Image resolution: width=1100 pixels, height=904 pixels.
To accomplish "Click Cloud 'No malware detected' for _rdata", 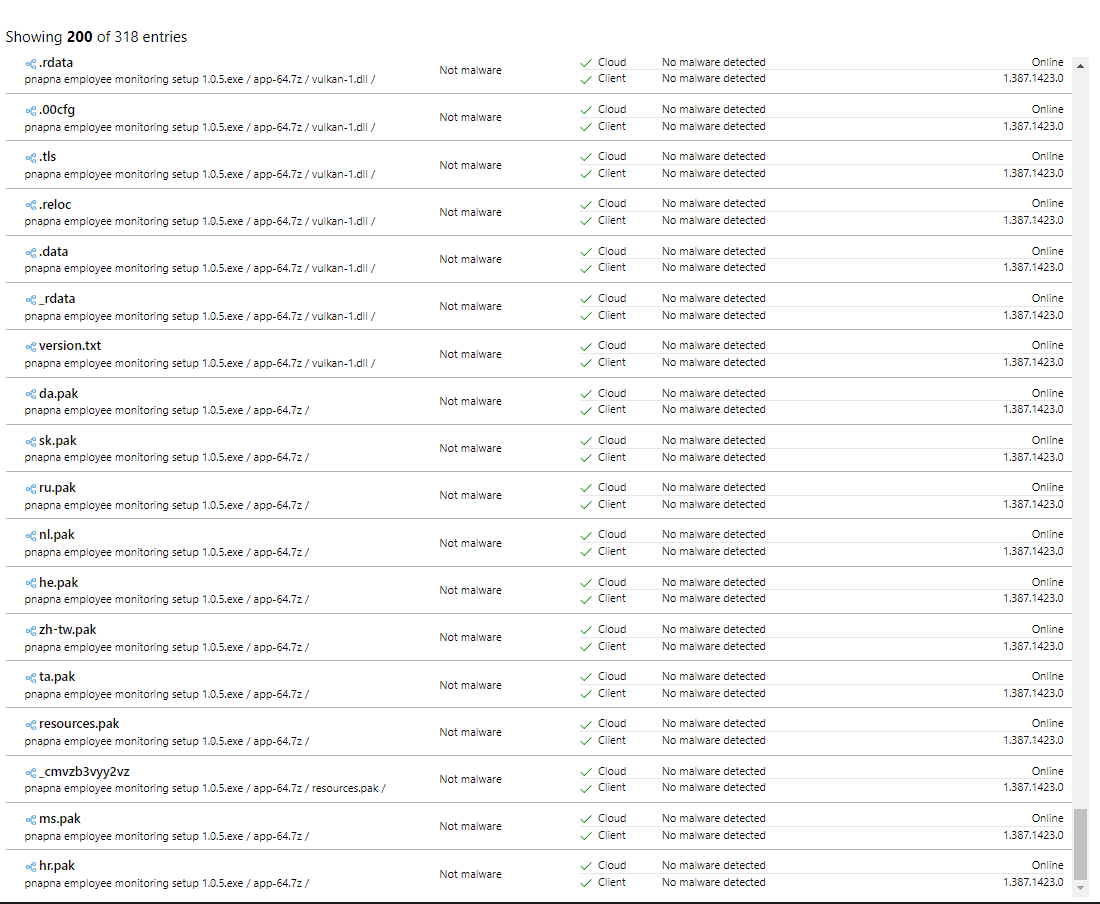I will [x=713, y=298].
